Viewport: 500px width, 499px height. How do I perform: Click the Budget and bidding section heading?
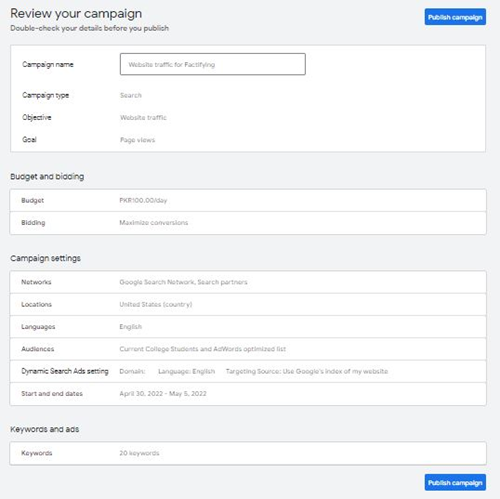click(47, 176)
